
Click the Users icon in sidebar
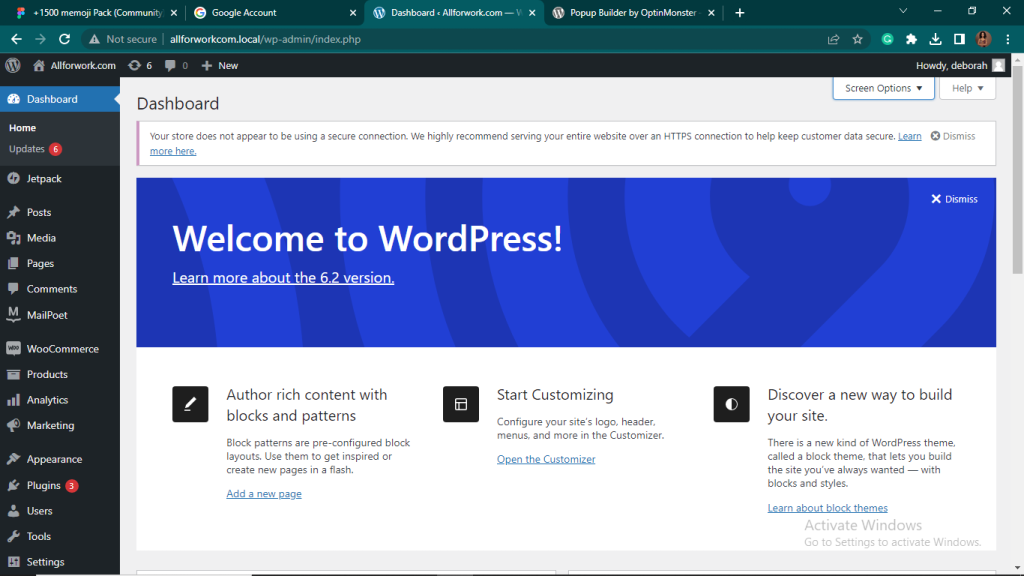[14, 511]
